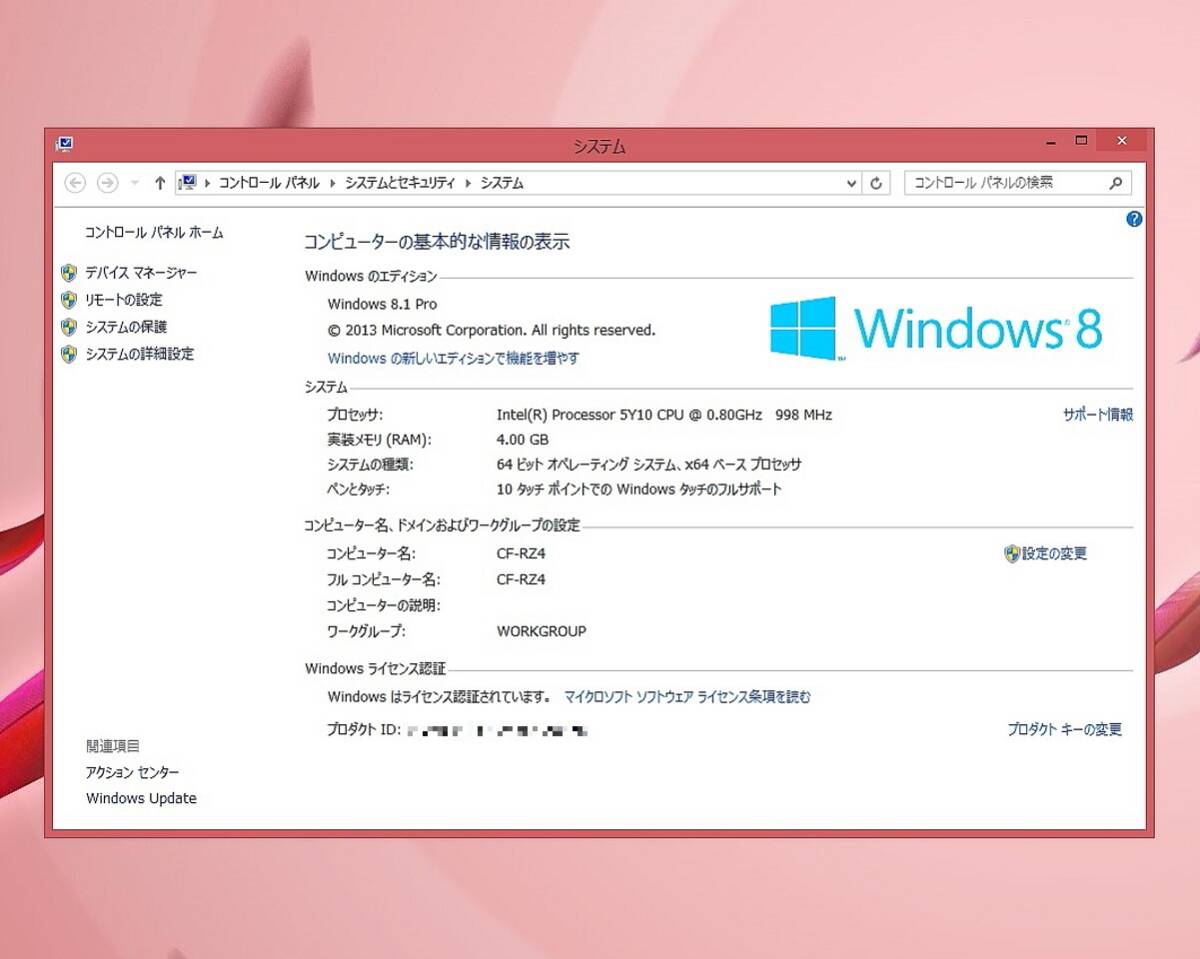Open デバイス マネージャー link
Screen dimensions: 1200x959
141,272
